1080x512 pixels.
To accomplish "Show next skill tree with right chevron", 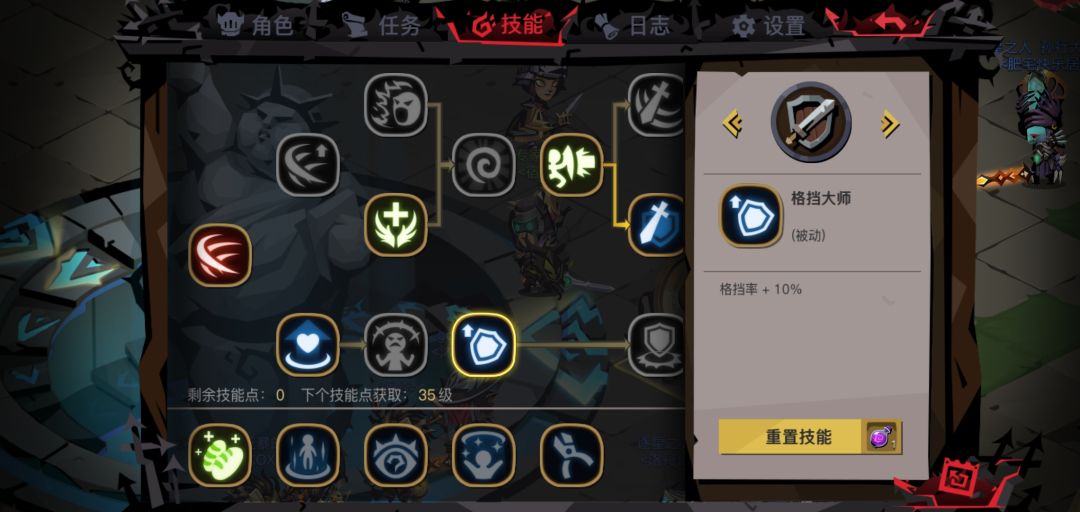I will tap(890, 124).
